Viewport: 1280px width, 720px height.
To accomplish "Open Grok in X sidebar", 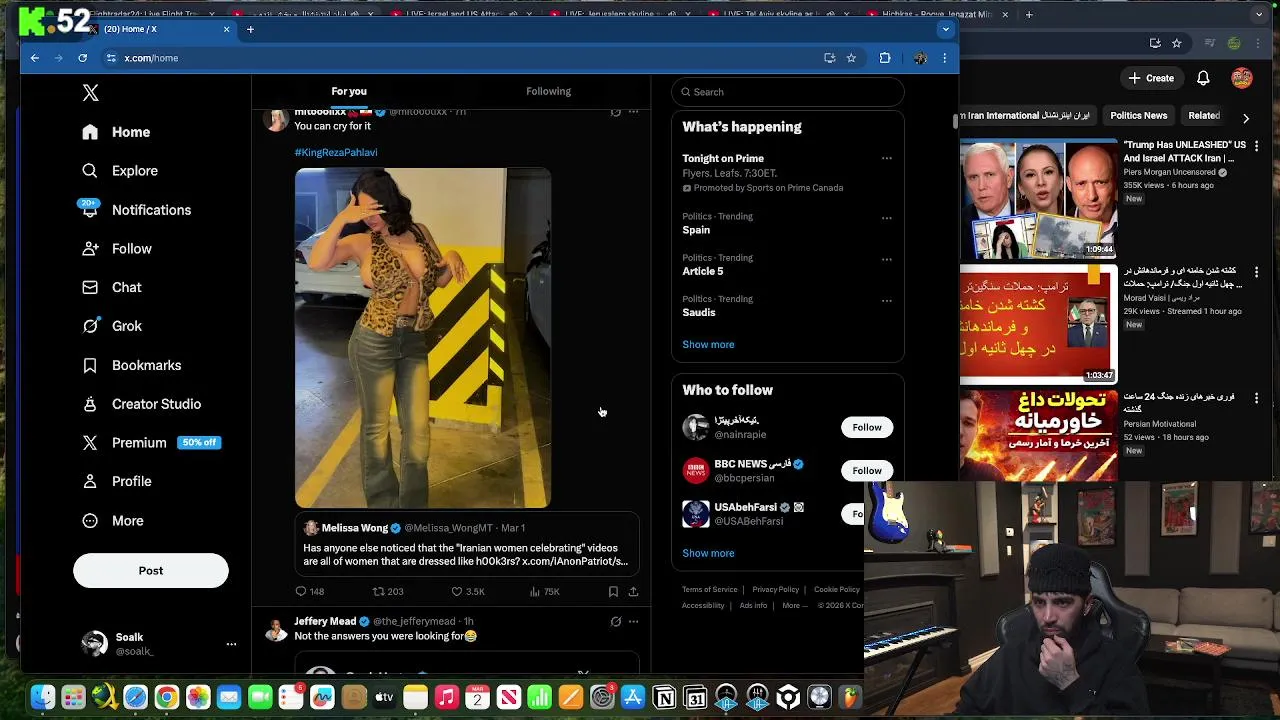I will pyautogui.click(x=112, y=326).
